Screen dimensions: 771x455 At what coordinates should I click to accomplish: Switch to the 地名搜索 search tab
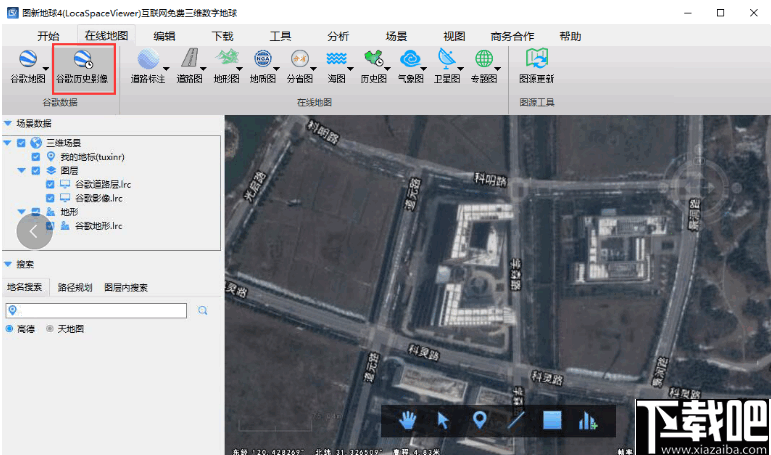tap(25, 287)
